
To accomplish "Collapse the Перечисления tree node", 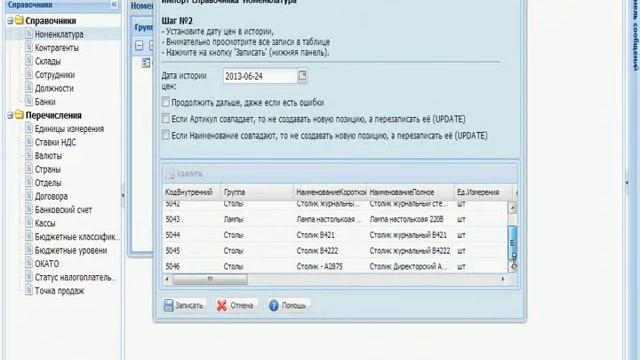I will pos(10,116).
